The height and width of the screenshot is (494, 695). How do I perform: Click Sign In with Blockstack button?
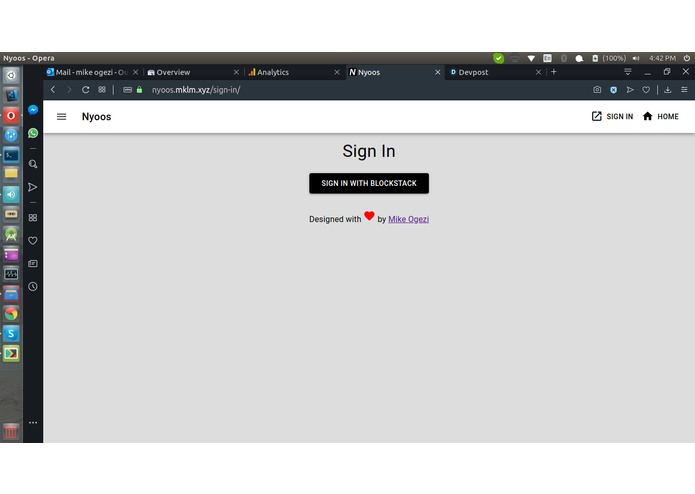[369, 183]
